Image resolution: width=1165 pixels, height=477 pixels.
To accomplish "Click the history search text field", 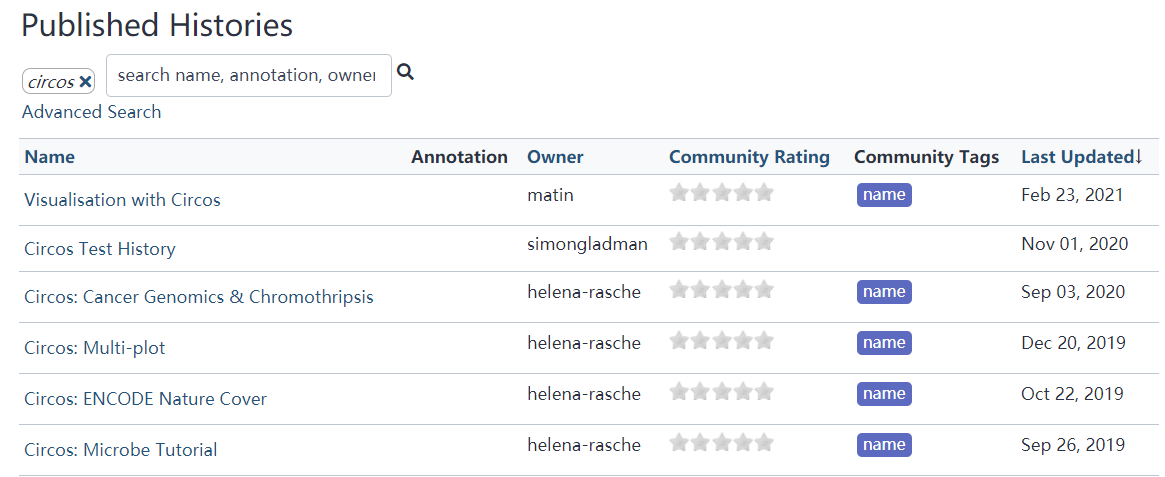I will (x=248, y=76).
